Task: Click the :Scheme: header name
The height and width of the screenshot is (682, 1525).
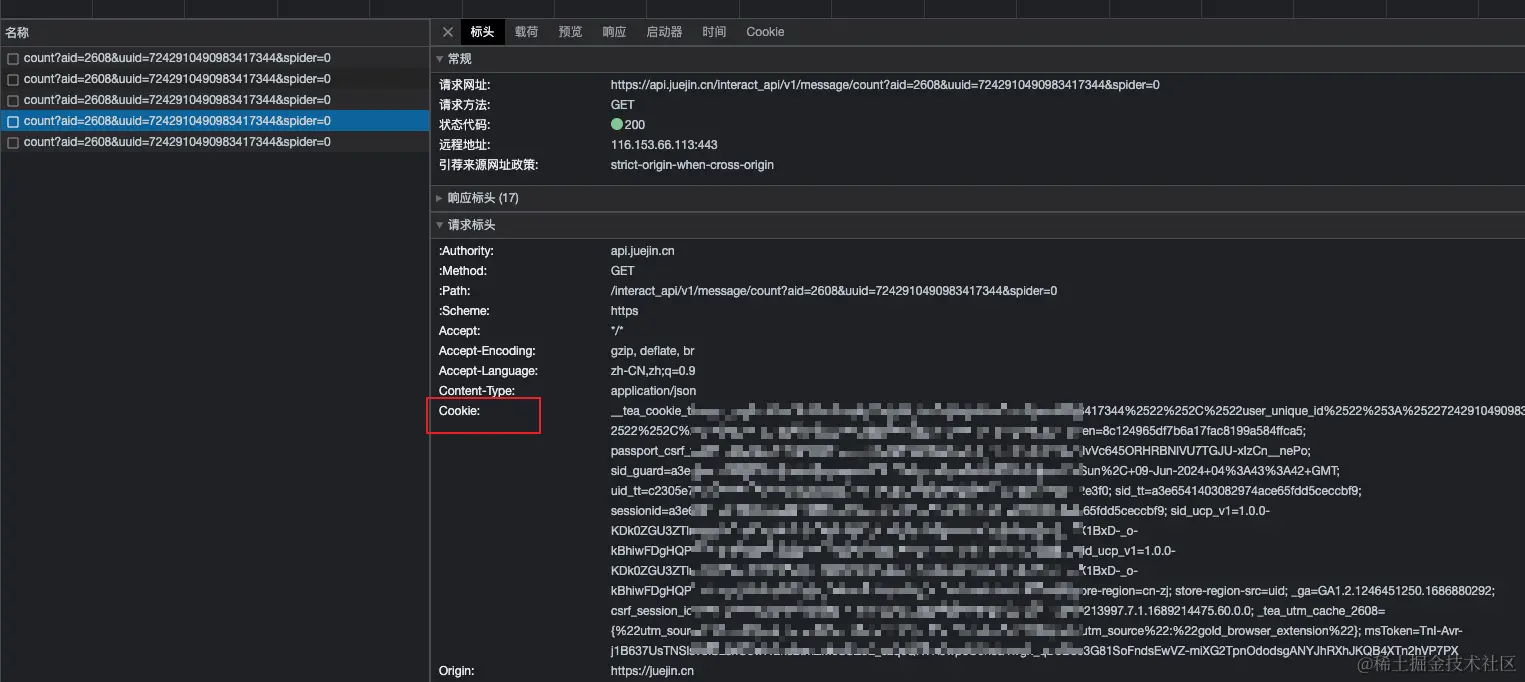Action: 462,311
